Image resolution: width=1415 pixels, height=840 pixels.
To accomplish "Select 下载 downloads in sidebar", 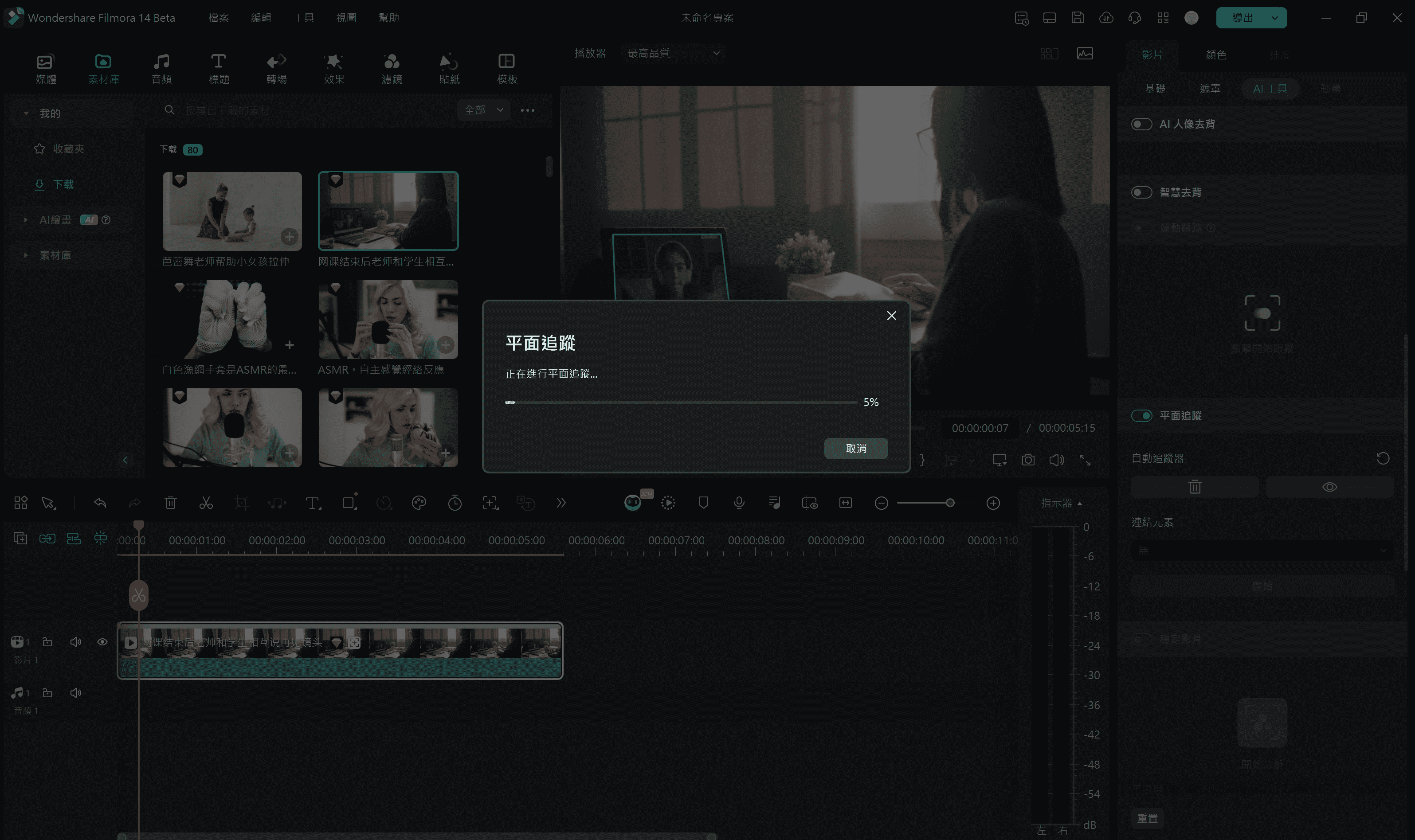I will (55, 184).
